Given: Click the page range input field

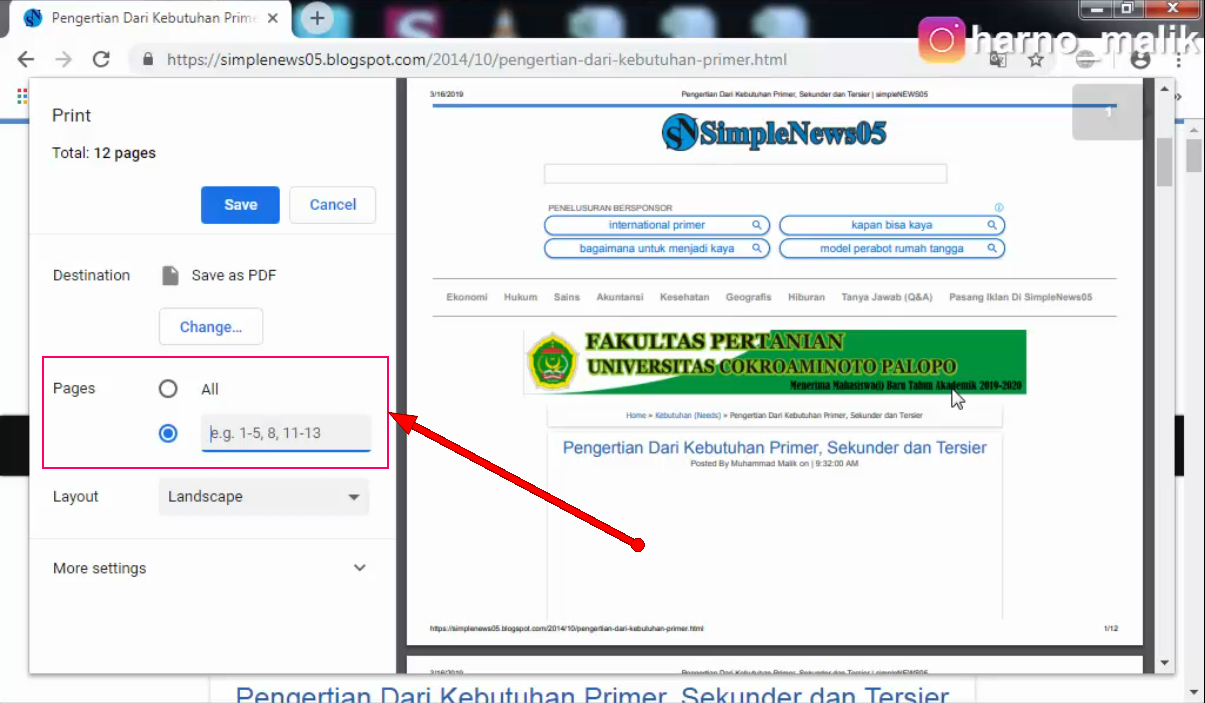Looking at the screenshot, I should [286, 433].
